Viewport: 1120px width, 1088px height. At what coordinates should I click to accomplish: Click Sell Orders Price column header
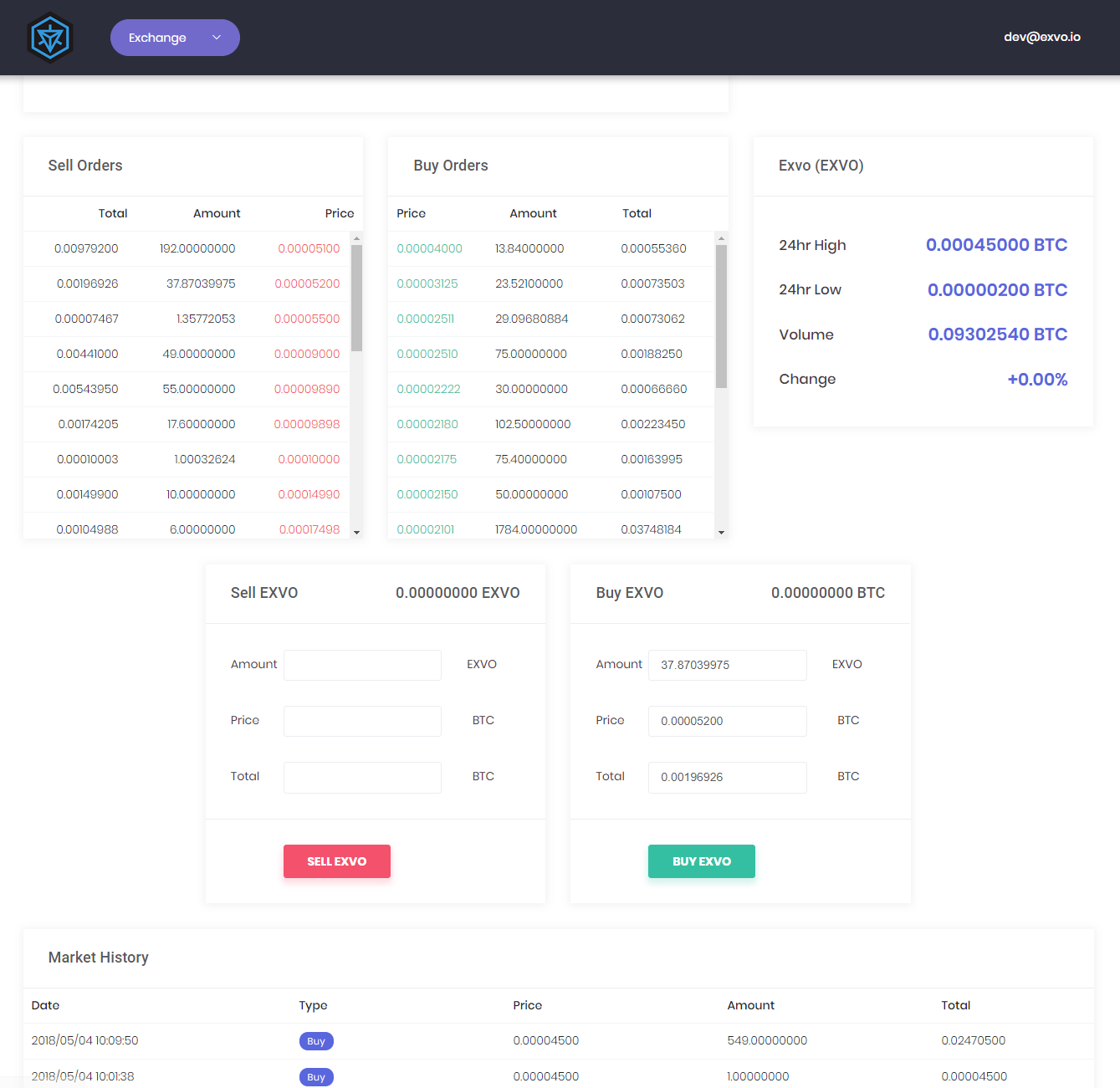pyautogui.click(x=340, y=213)
